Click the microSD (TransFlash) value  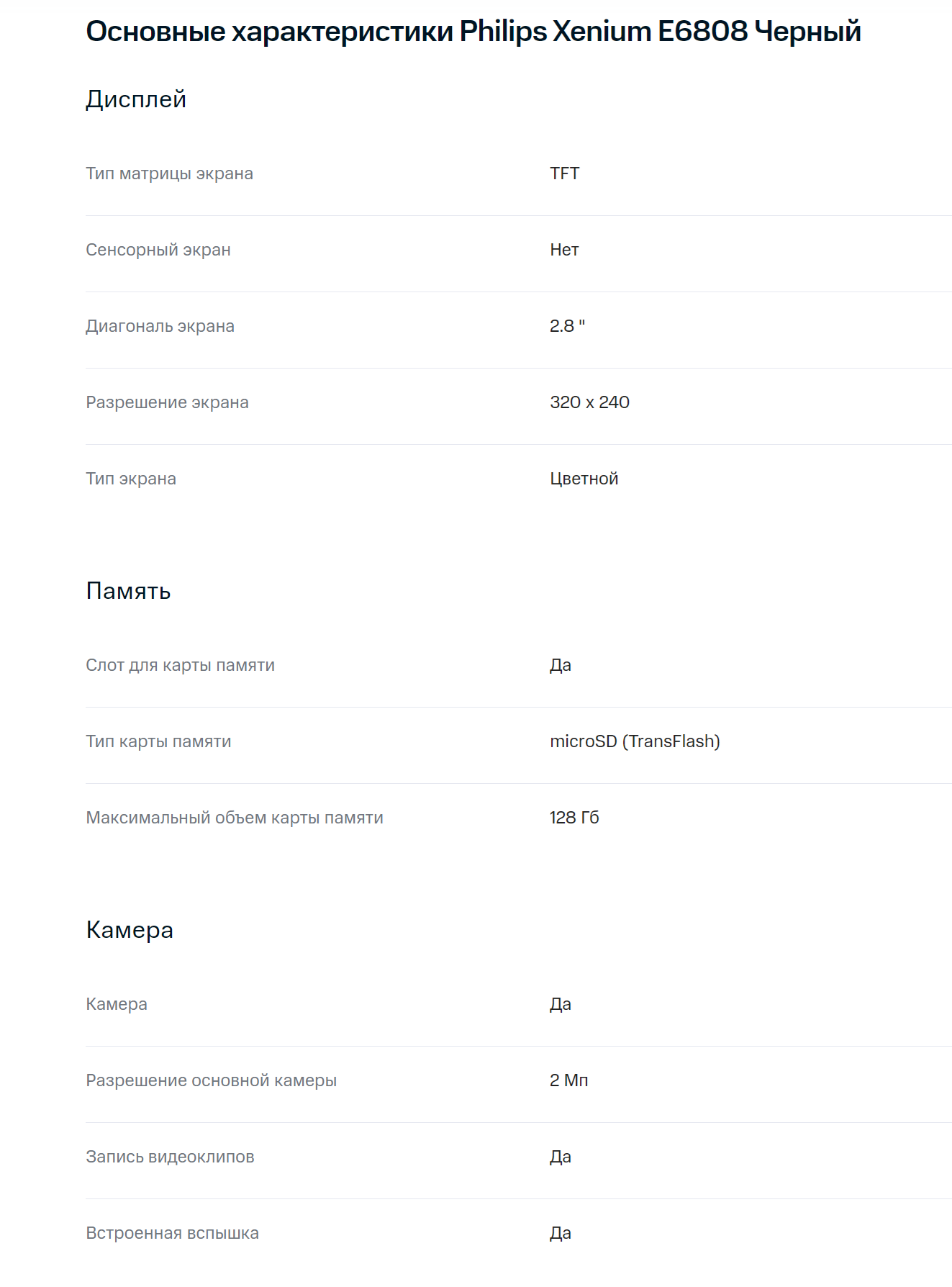pyautogui.click(x=635, y=741)
